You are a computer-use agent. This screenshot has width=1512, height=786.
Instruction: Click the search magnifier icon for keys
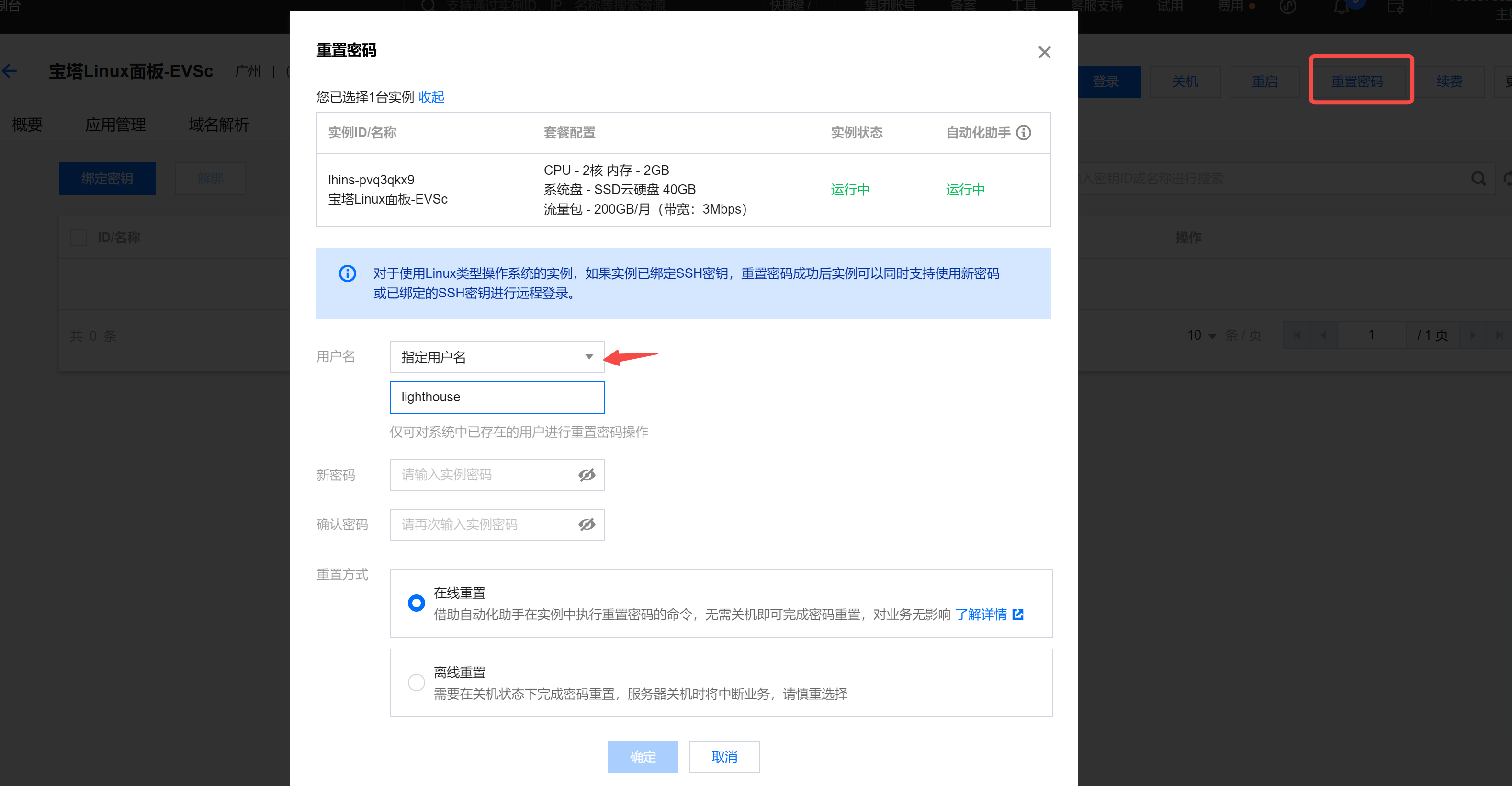1478,179
